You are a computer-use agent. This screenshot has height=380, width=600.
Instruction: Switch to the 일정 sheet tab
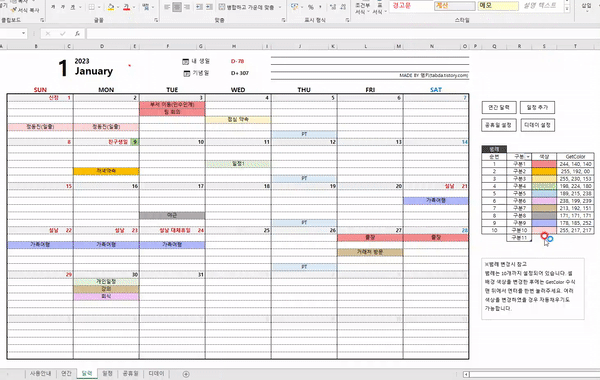108,373
